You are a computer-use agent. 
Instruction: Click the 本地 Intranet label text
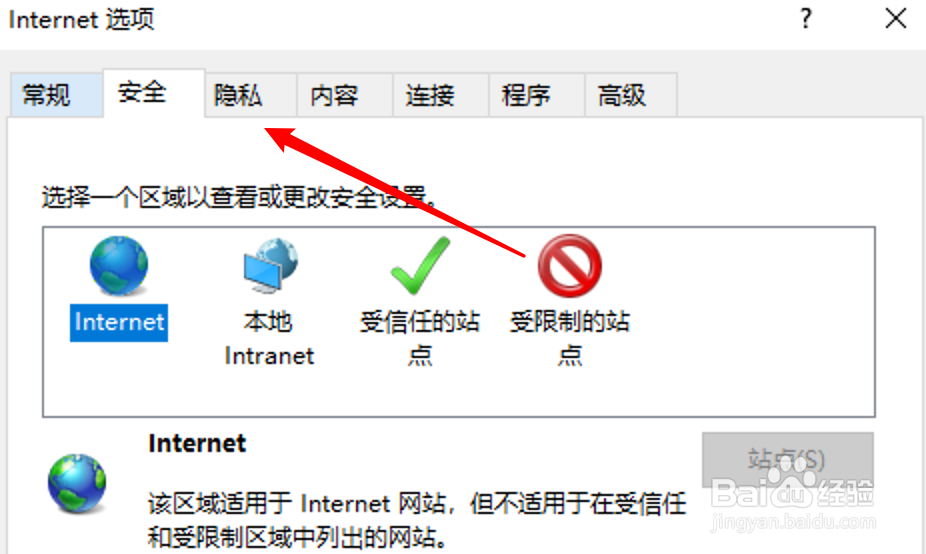269,338
